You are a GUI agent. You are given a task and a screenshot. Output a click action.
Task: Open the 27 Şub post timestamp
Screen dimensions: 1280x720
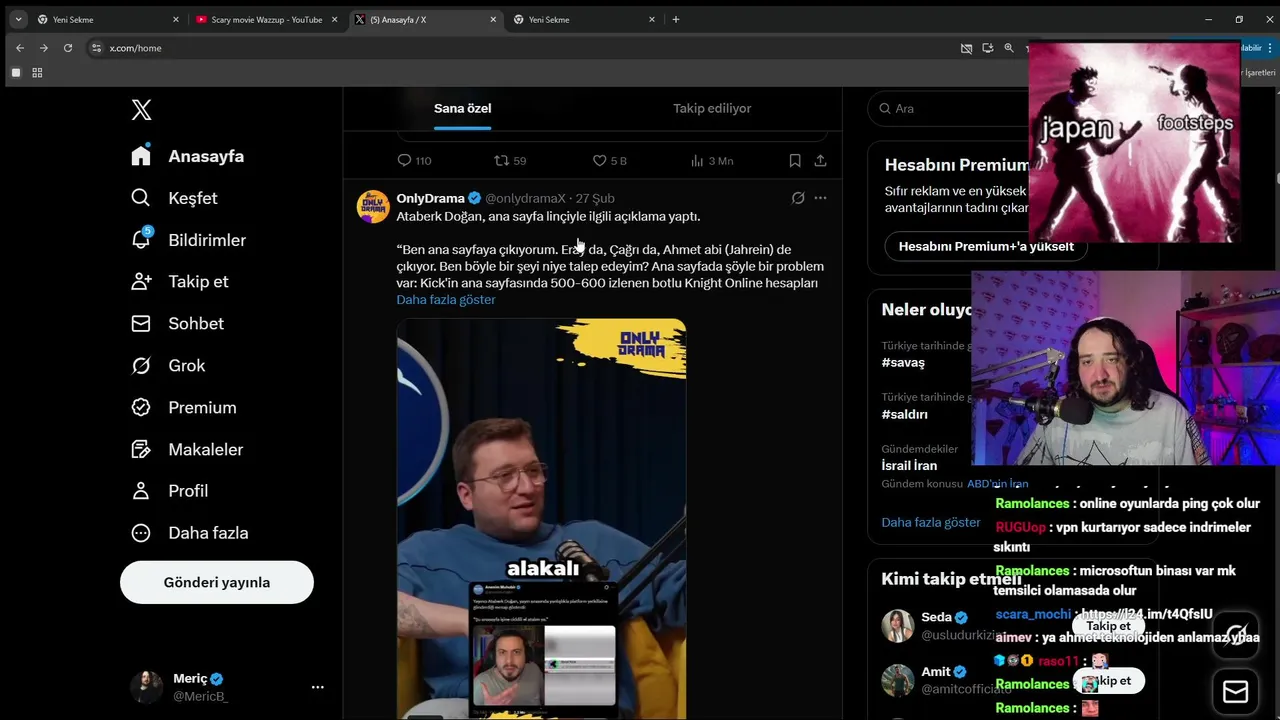pyautogui.click(x=595, y=198)
